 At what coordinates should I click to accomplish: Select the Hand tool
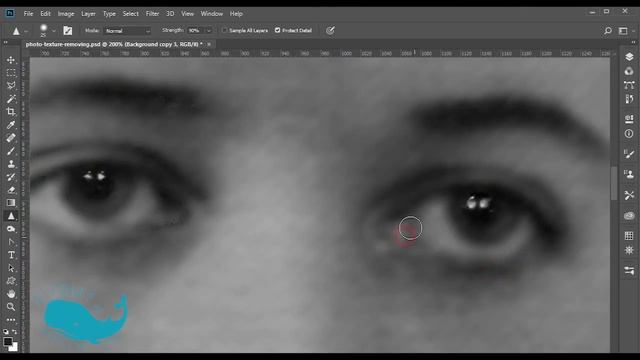[x=11, y=294]
